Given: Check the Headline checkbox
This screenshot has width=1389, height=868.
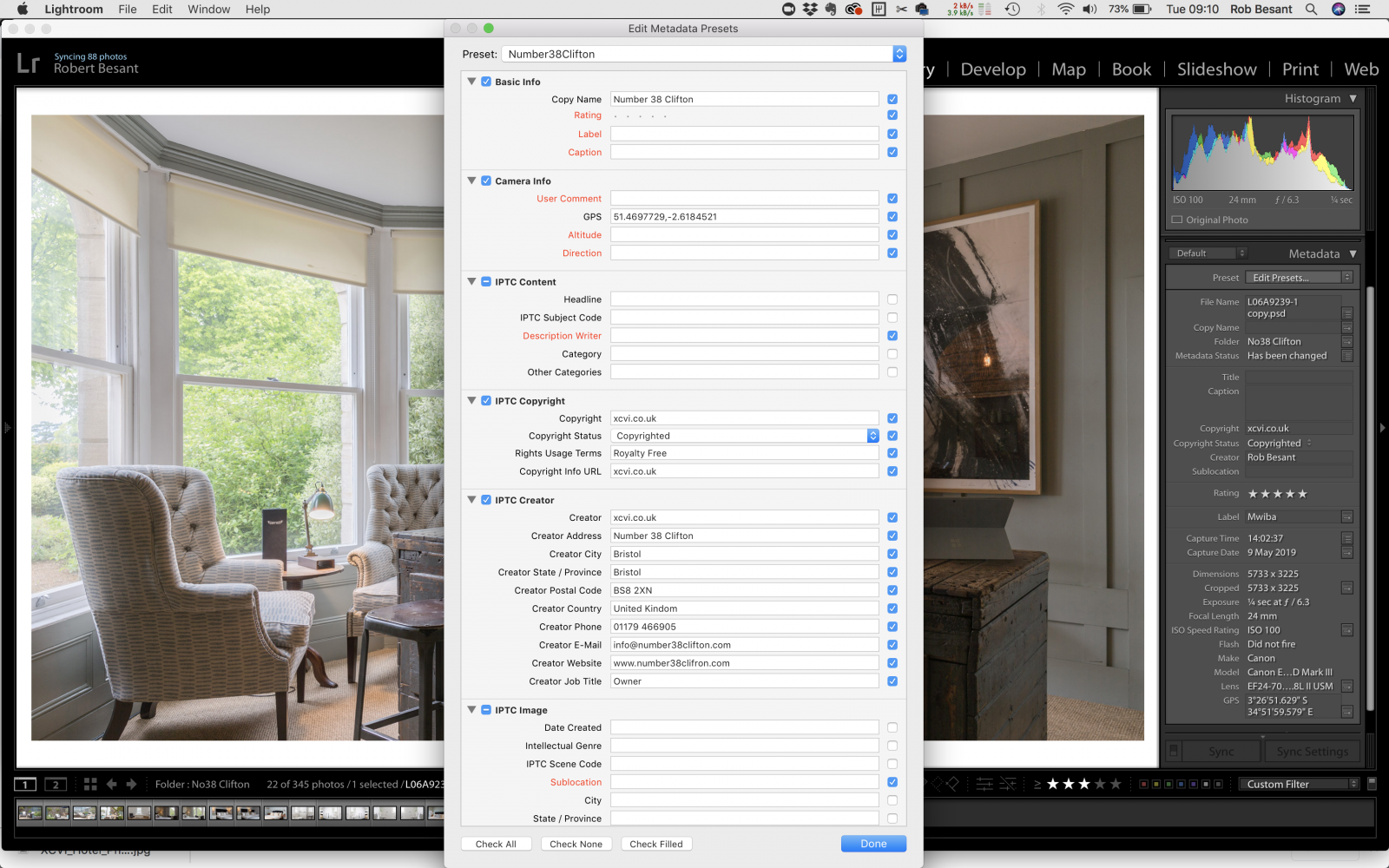Looking at the screenshot, I should coord(892,299).
